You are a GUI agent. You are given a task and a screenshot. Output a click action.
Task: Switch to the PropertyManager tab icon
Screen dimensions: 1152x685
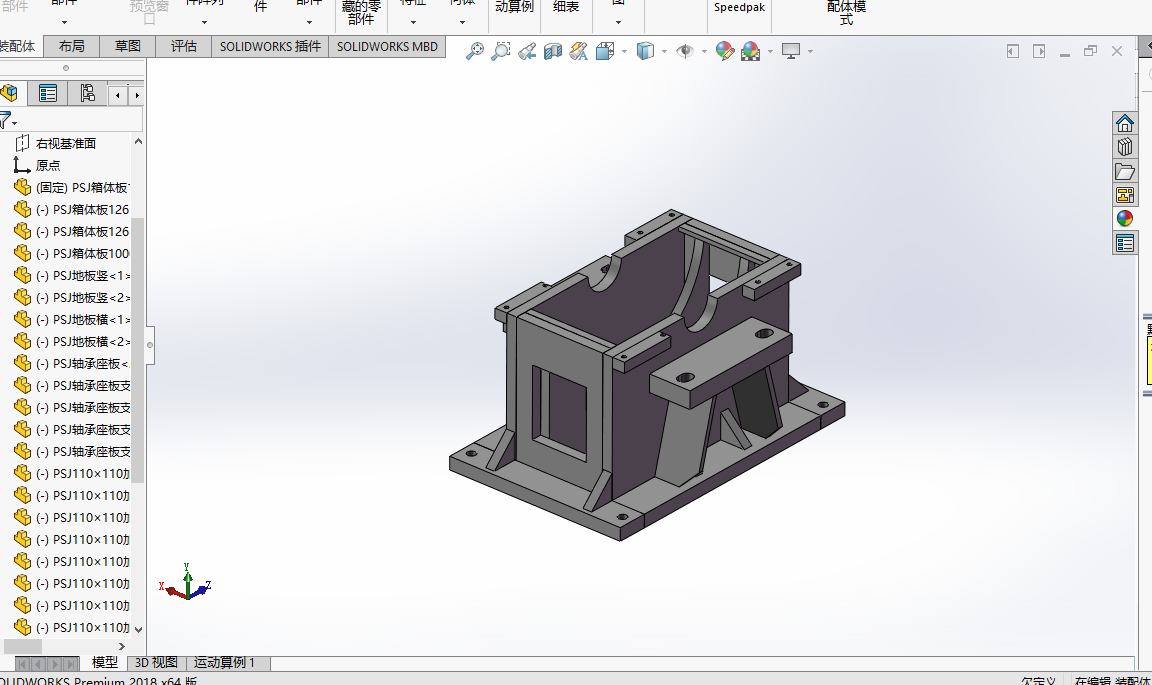point(48,93)
